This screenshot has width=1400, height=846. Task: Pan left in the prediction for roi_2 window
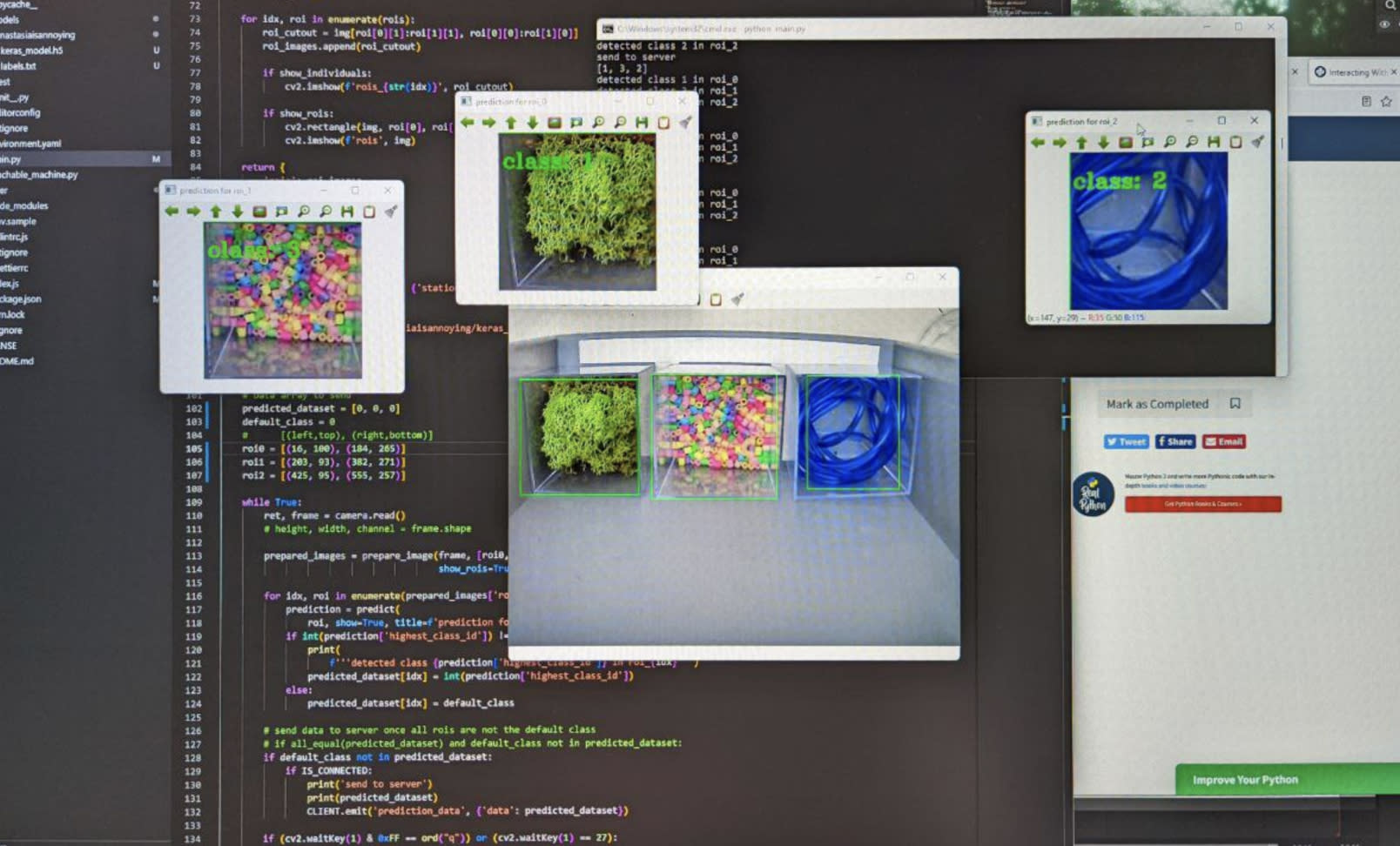[x=1038, y=142]
